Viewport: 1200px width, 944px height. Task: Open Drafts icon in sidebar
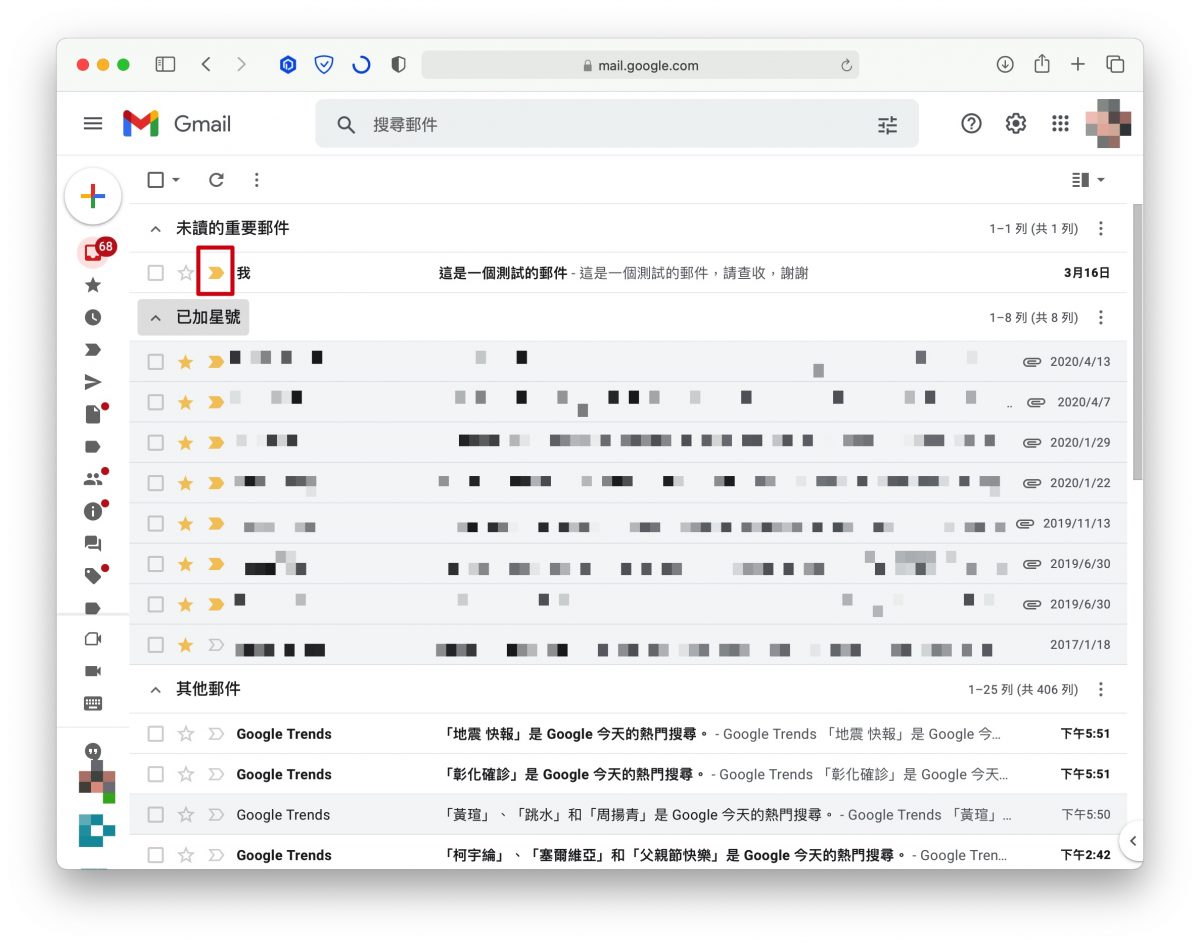[x=94, y=413]
